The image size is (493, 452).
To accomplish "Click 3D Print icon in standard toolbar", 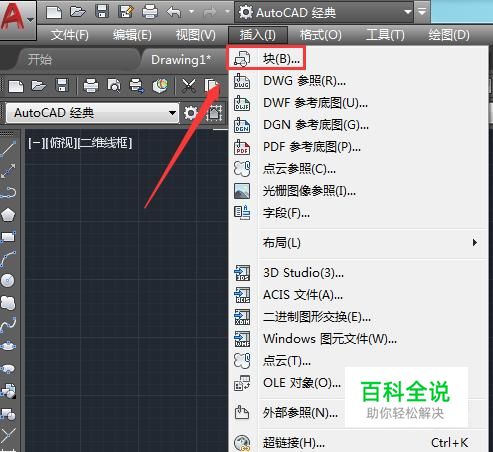I will click(x=160, y=86).
